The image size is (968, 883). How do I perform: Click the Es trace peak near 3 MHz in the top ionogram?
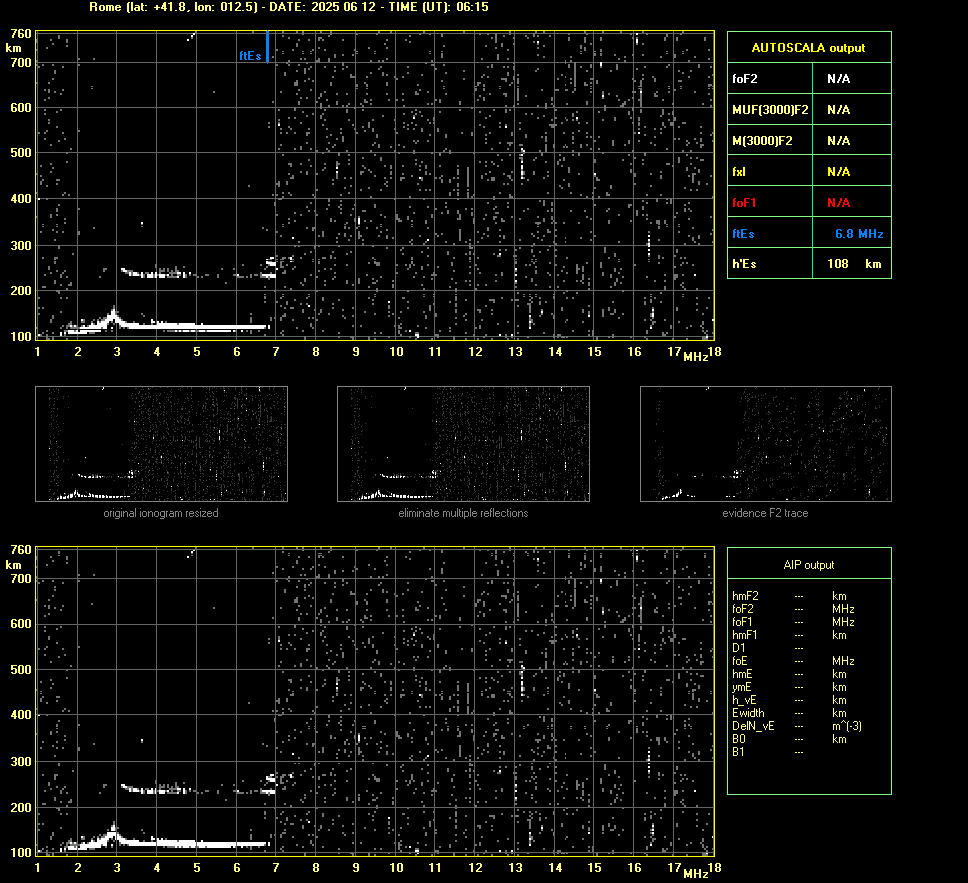pyautogui.click(x=113, y=316)
